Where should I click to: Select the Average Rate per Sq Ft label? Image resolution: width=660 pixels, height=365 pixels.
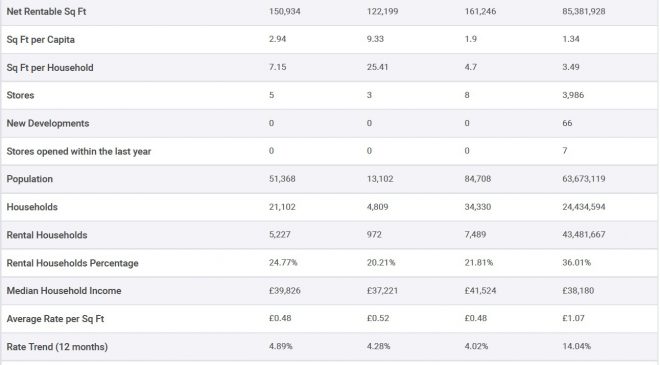pyautogui.click(x=55, y=319)
